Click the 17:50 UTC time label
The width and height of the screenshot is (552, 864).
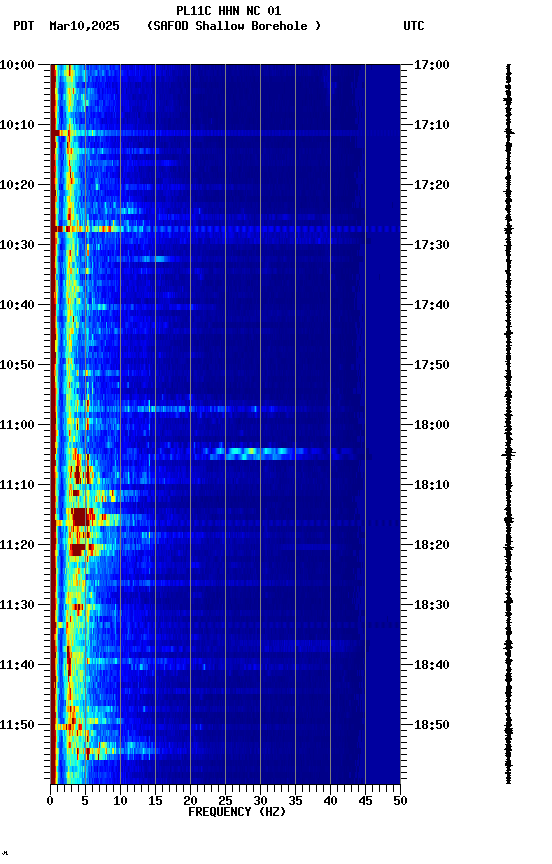tap(432, 365)
